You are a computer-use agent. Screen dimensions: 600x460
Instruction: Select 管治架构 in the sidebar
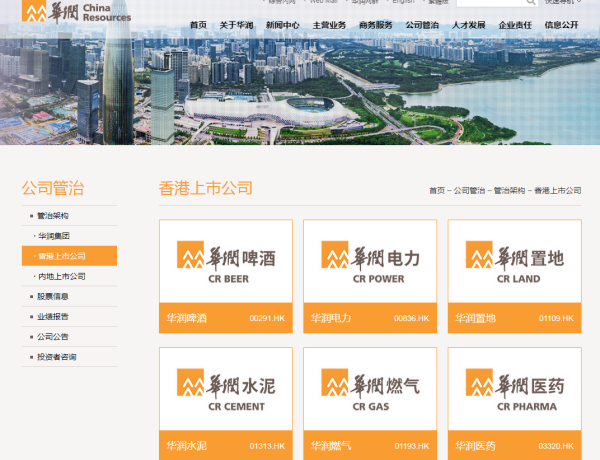point(69,216)
